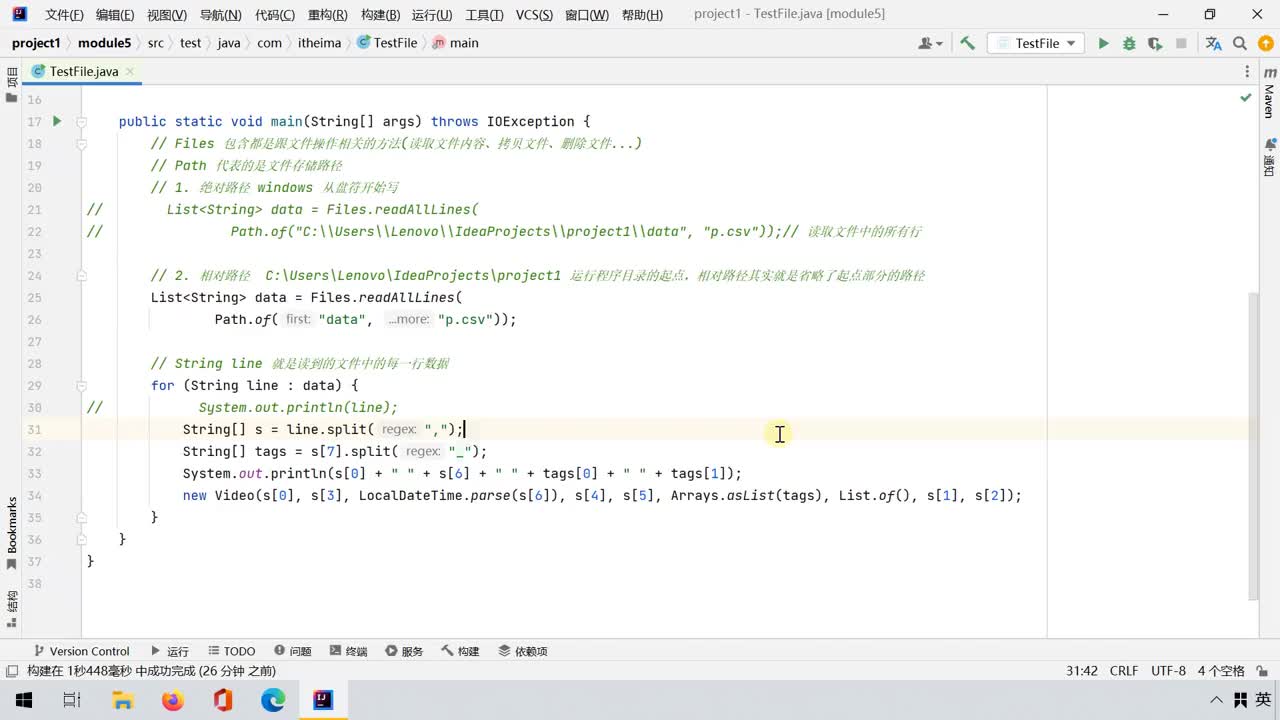
Task: Change UTF-8 file encoding in status bar
Action: point(1168,671)
